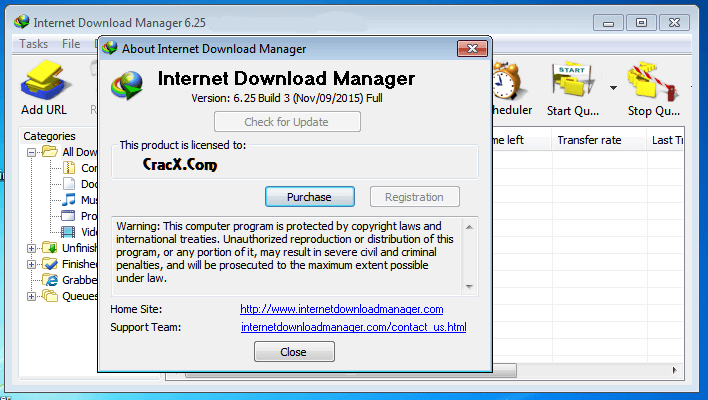Click the version build text

pos(287,98)
